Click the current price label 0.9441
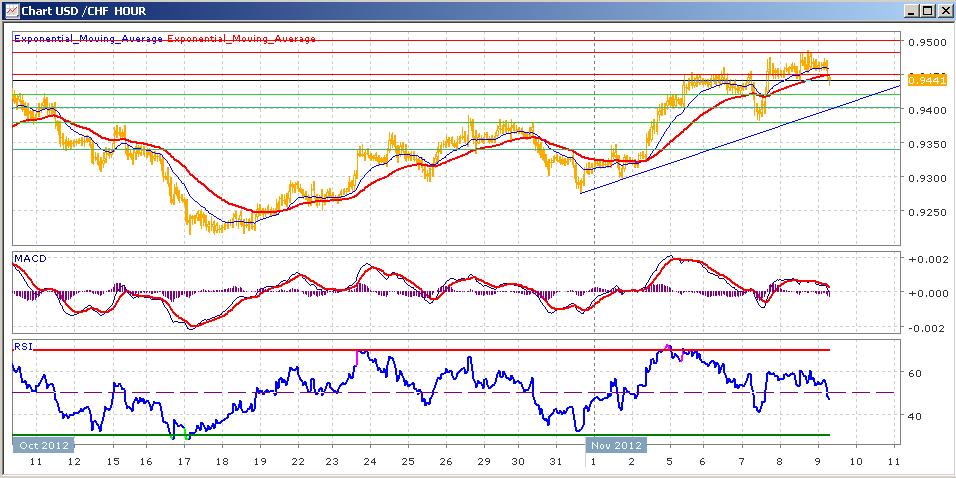This screenshot has width=956, height=478. pos(926,80)
